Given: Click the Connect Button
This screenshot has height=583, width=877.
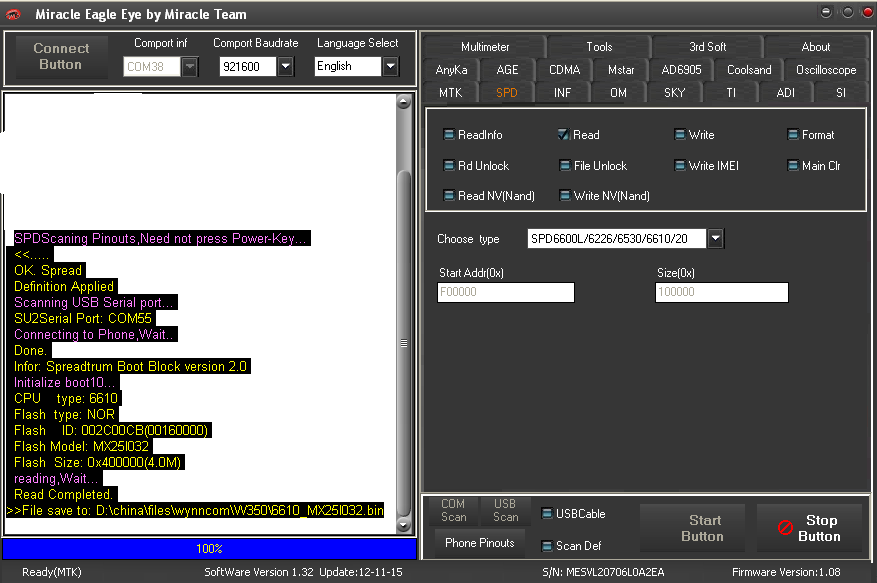Looking at the screenshot, I should (62, 57).
